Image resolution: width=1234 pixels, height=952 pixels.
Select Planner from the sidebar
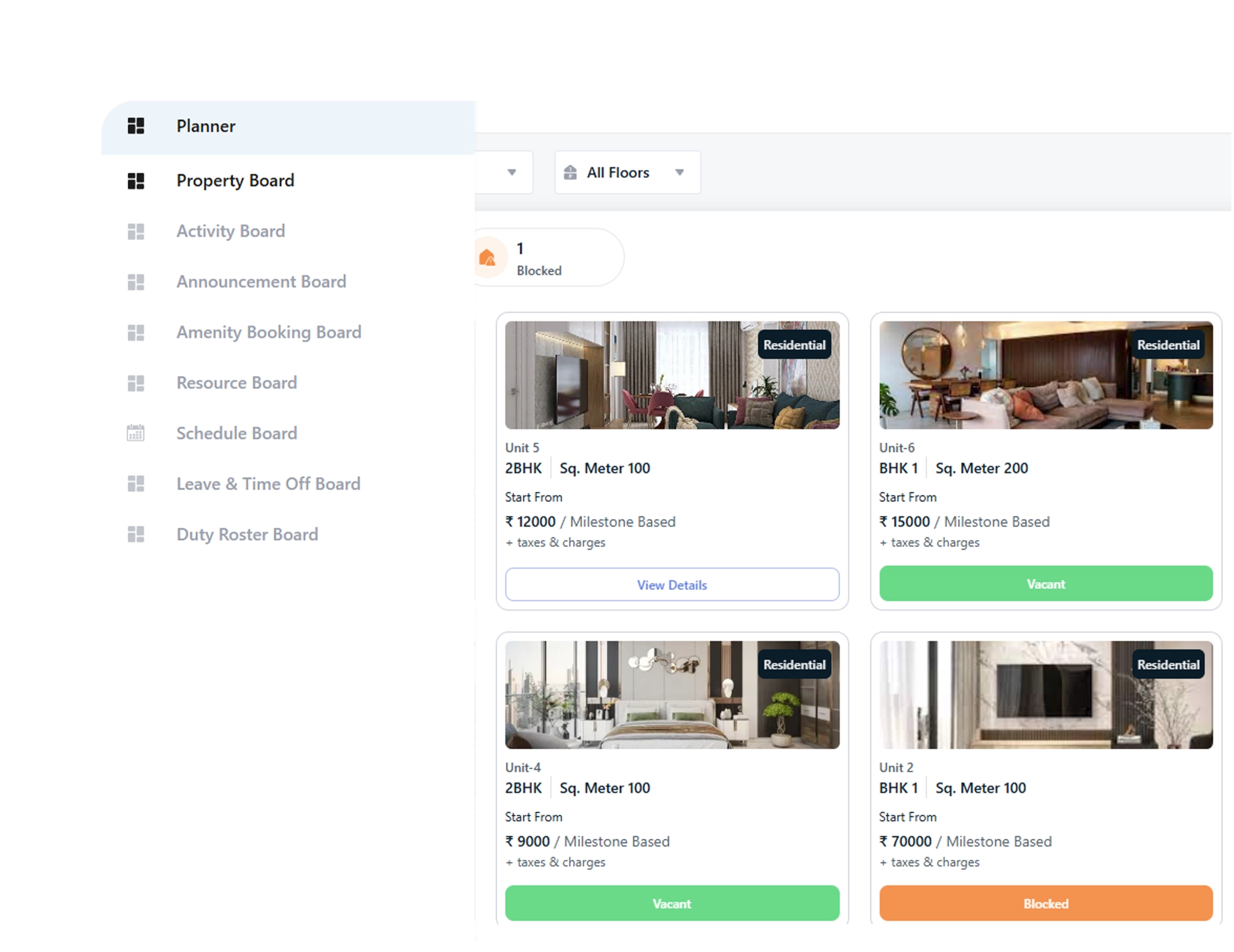click(205, 125)
